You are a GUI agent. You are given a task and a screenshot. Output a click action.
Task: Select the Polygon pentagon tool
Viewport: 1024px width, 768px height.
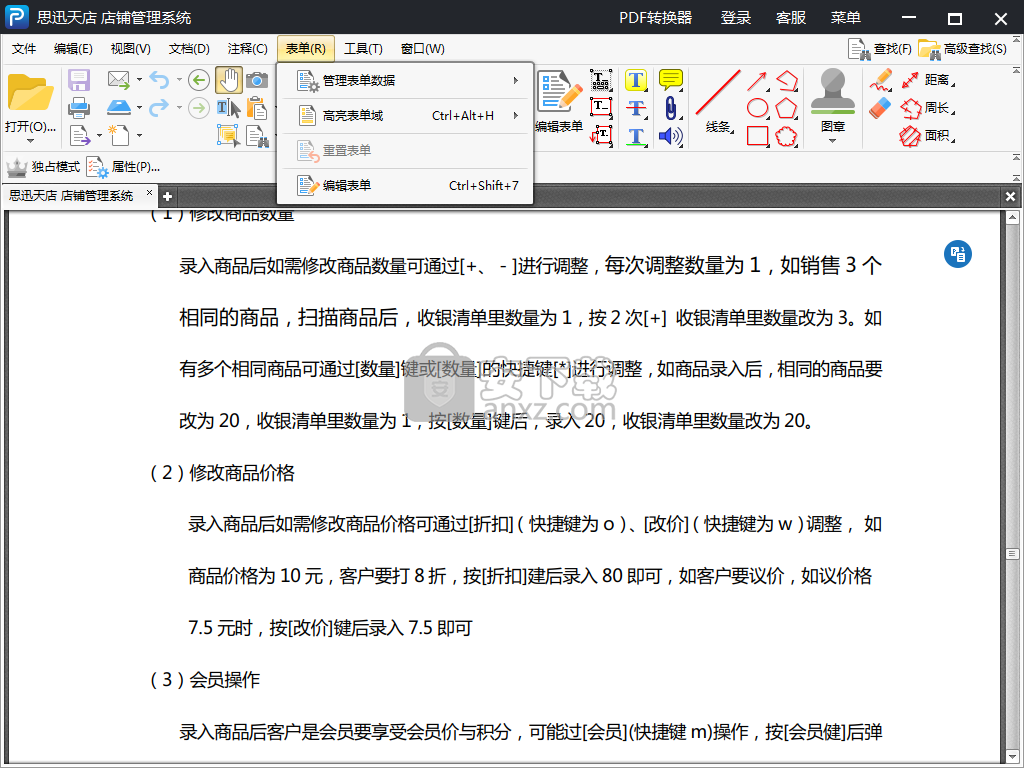click(x=786, y=108)
